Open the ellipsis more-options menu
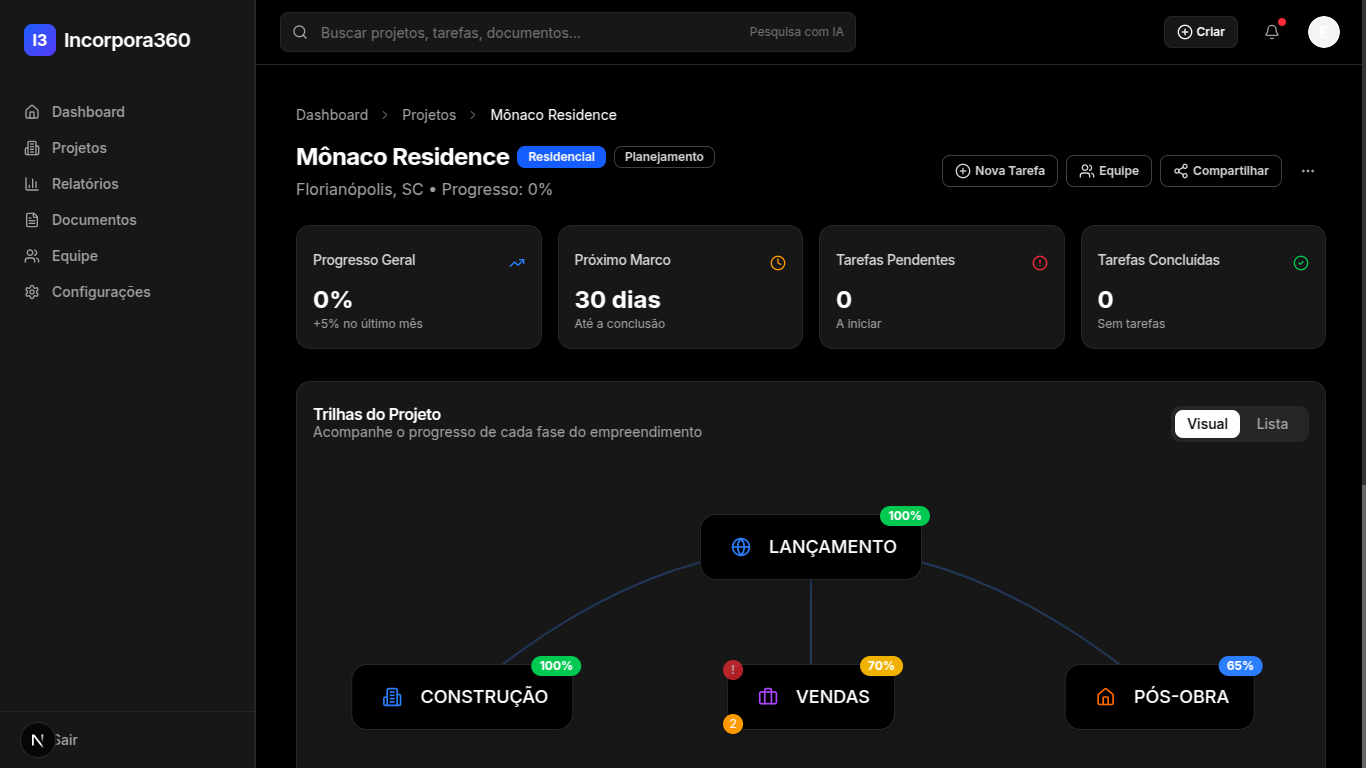Image resolution: width=1366 pixels, height=768 pixels. coord(1308,170)
